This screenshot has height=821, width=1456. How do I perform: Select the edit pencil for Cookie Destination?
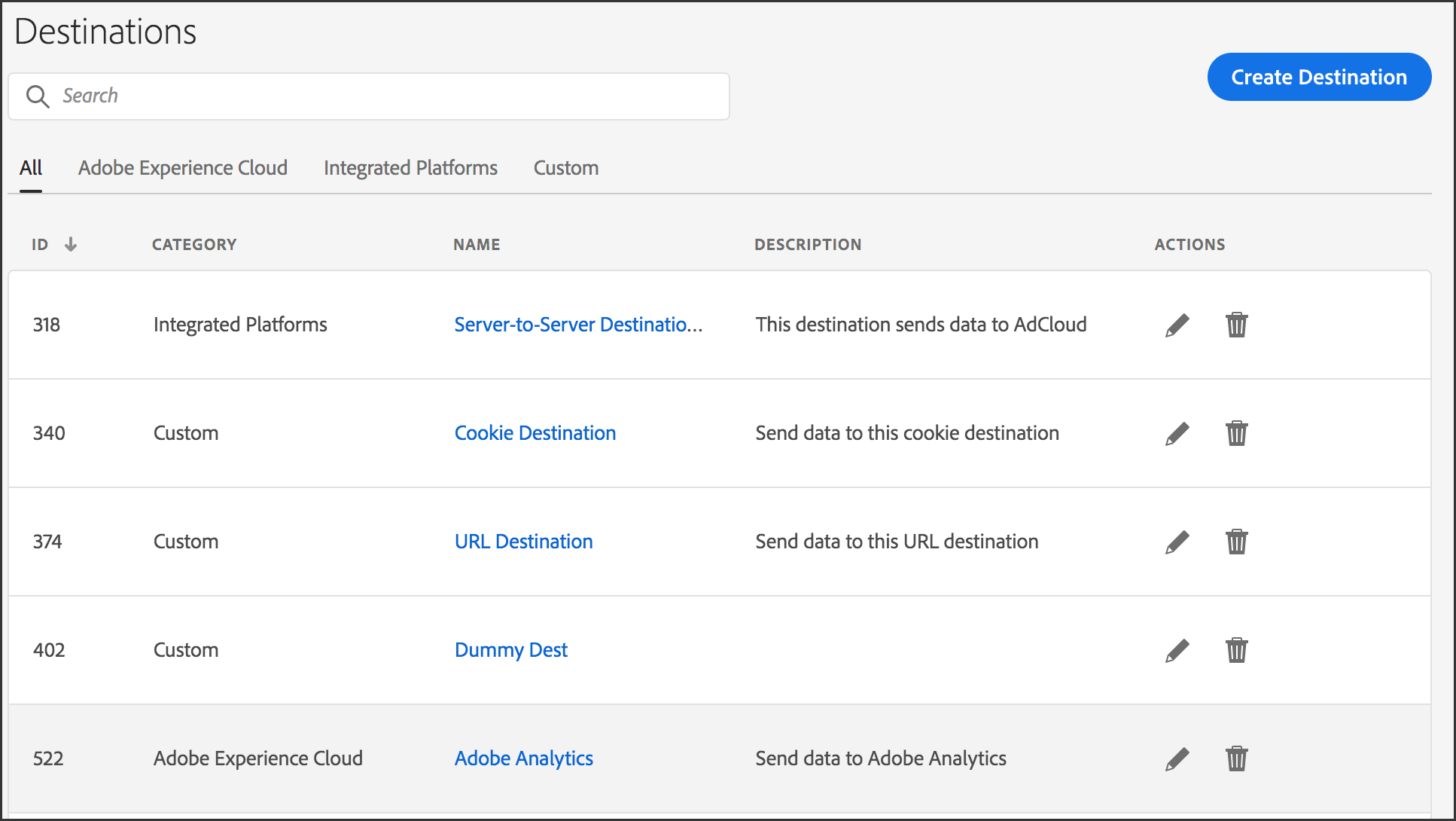point(1177,433)
